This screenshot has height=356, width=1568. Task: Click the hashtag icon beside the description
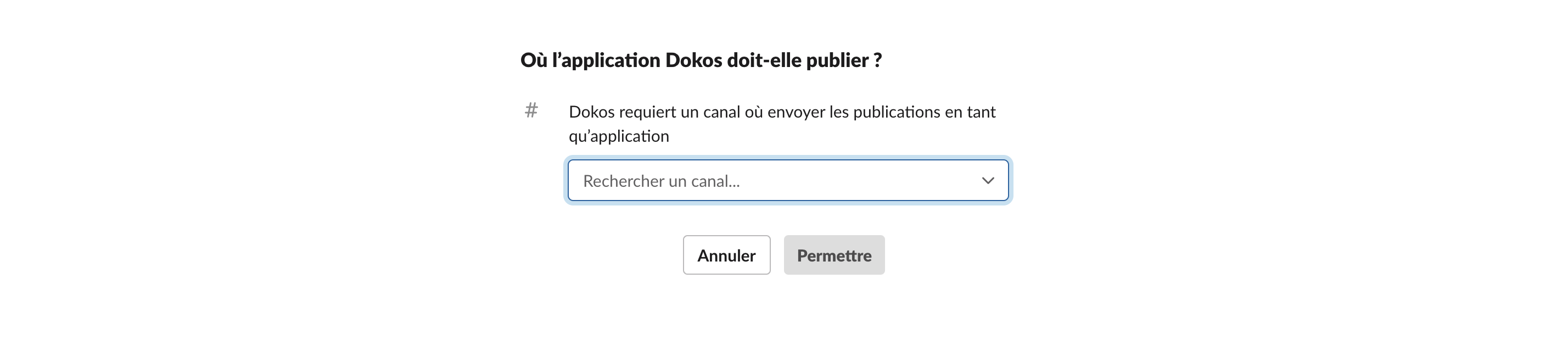point(531,111)
